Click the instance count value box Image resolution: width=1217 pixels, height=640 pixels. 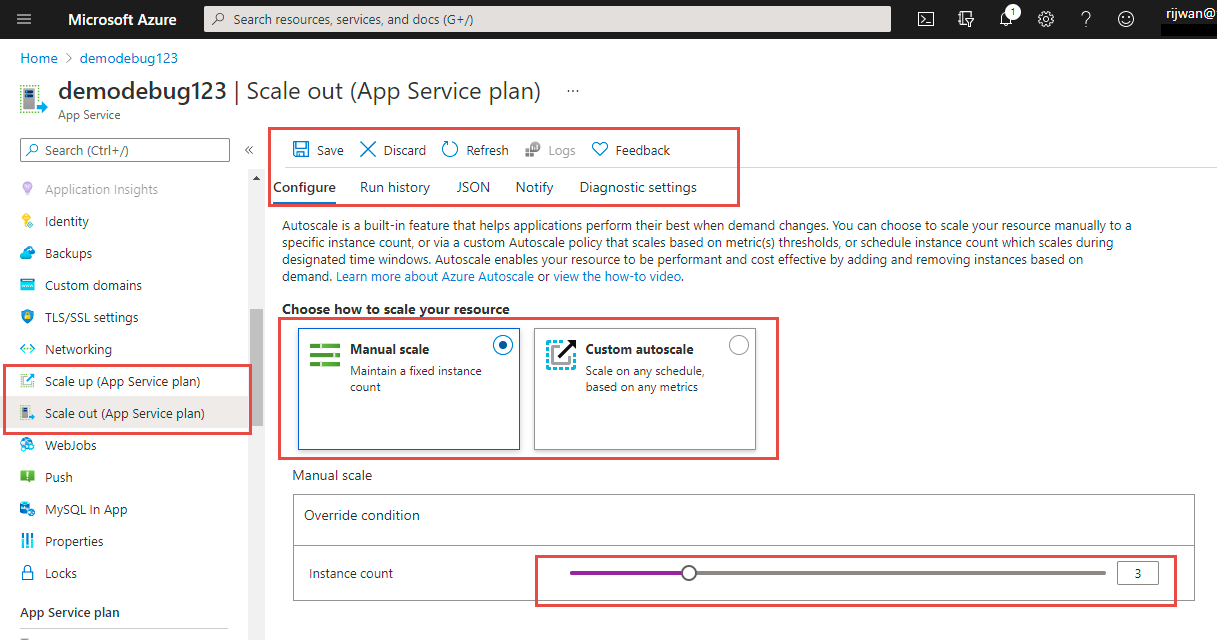1137,572
